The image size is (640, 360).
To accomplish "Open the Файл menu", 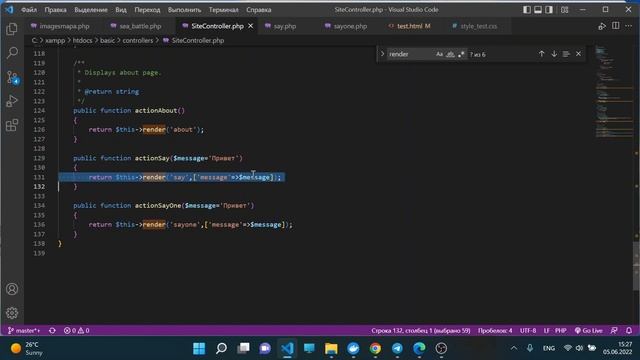I will click(29, 10).
